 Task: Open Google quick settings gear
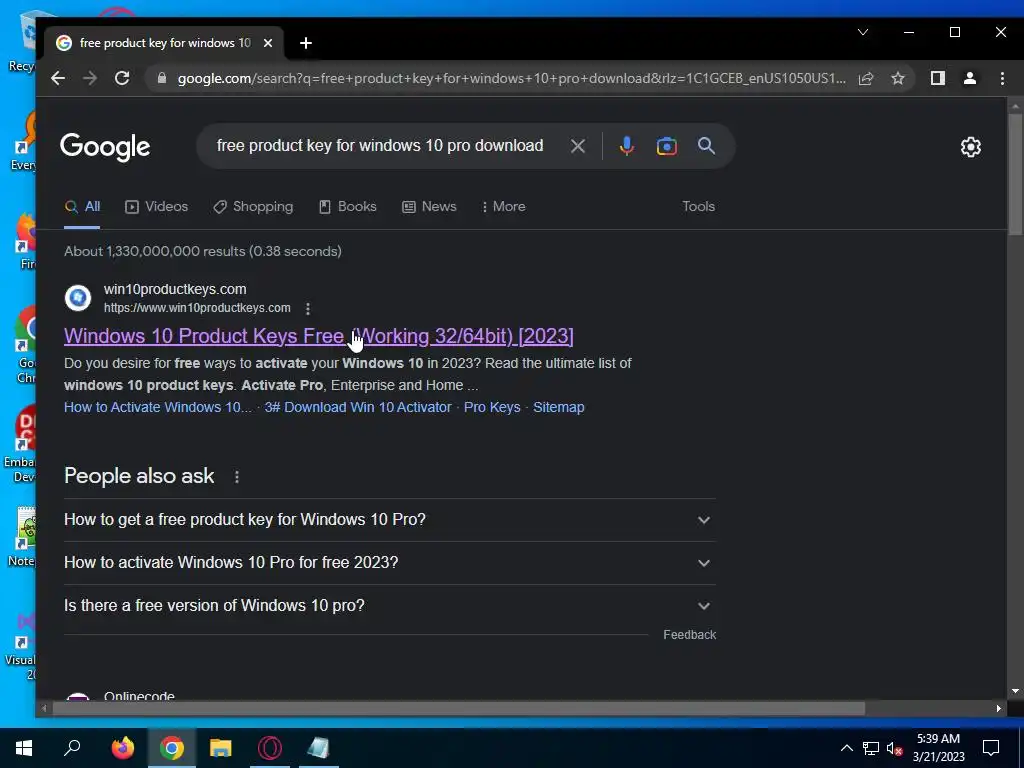coord(970,147)
